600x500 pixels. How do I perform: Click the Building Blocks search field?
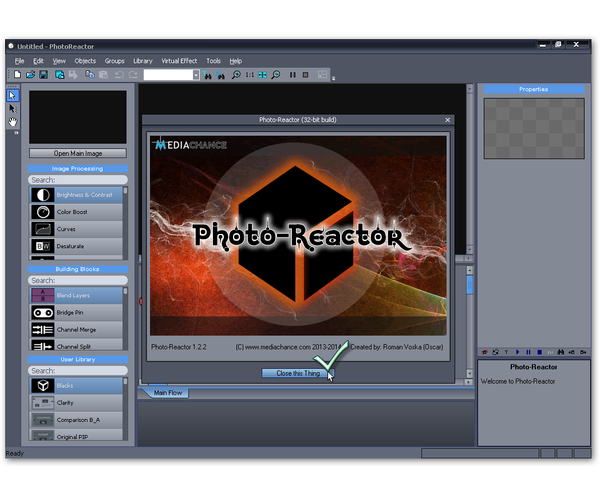(x=78, y=280)
